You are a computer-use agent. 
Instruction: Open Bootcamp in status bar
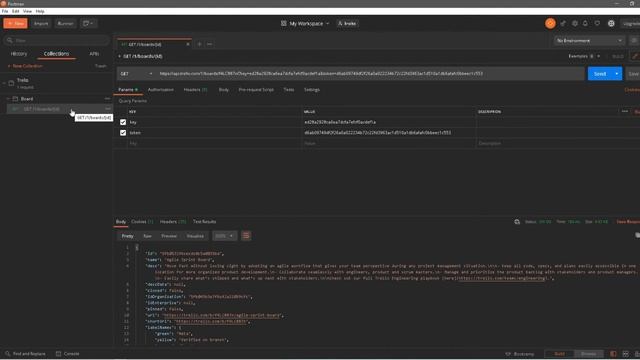coord(520,354)
